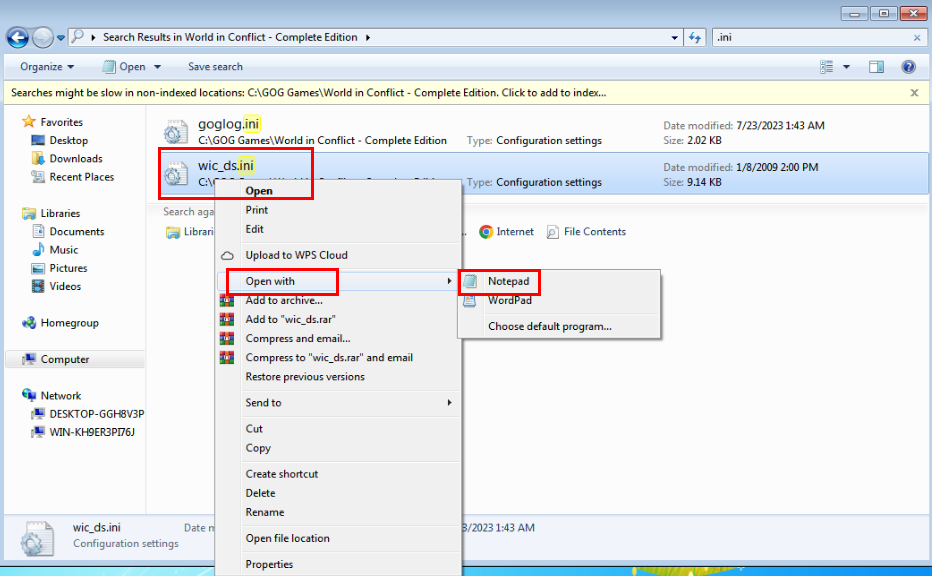The image size is (932, 576).
Task: Open the Organize menu
Action: [47, 67]
